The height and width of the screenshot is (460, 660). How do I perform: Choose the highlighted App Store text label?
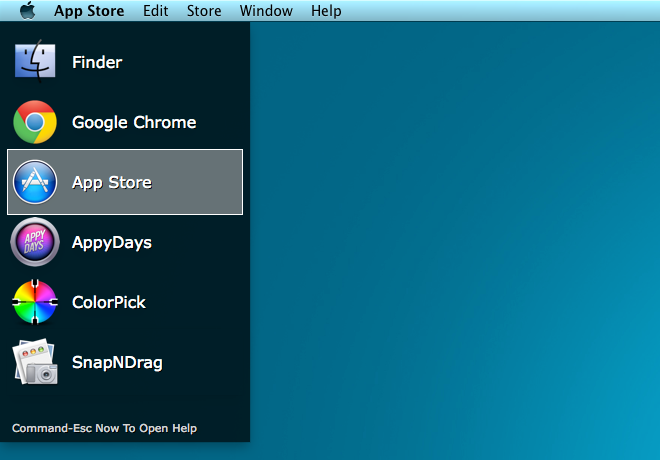112,182
